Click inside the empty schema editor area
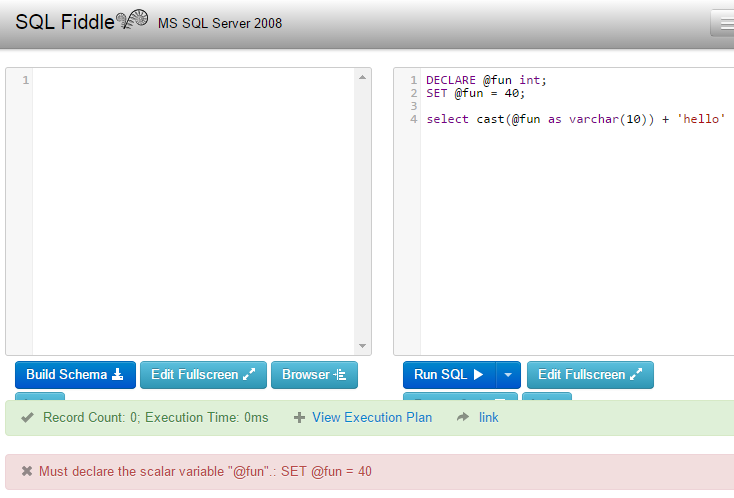The width and height of the screenshot is (734, 498). tap(193, 211)
